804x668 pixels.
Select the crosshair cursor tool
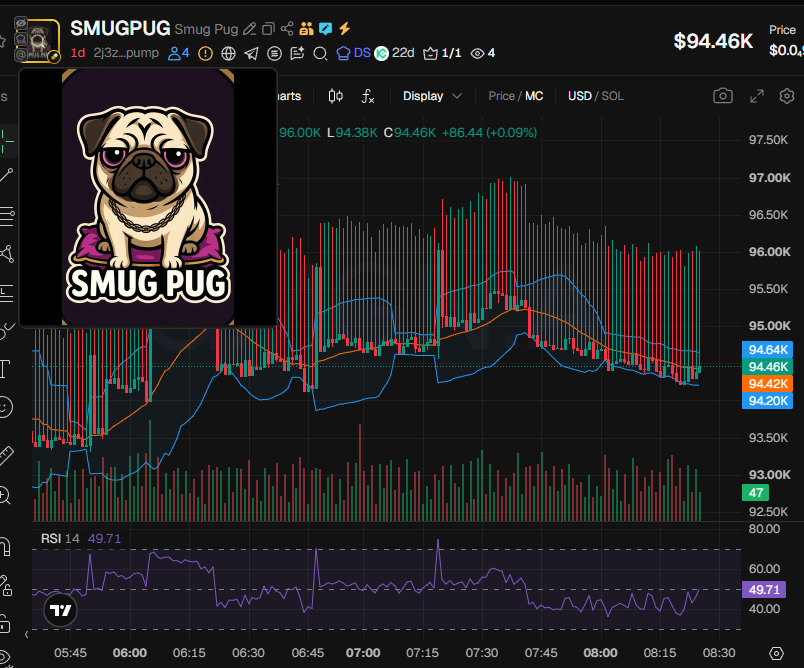[x=7, y=141]
